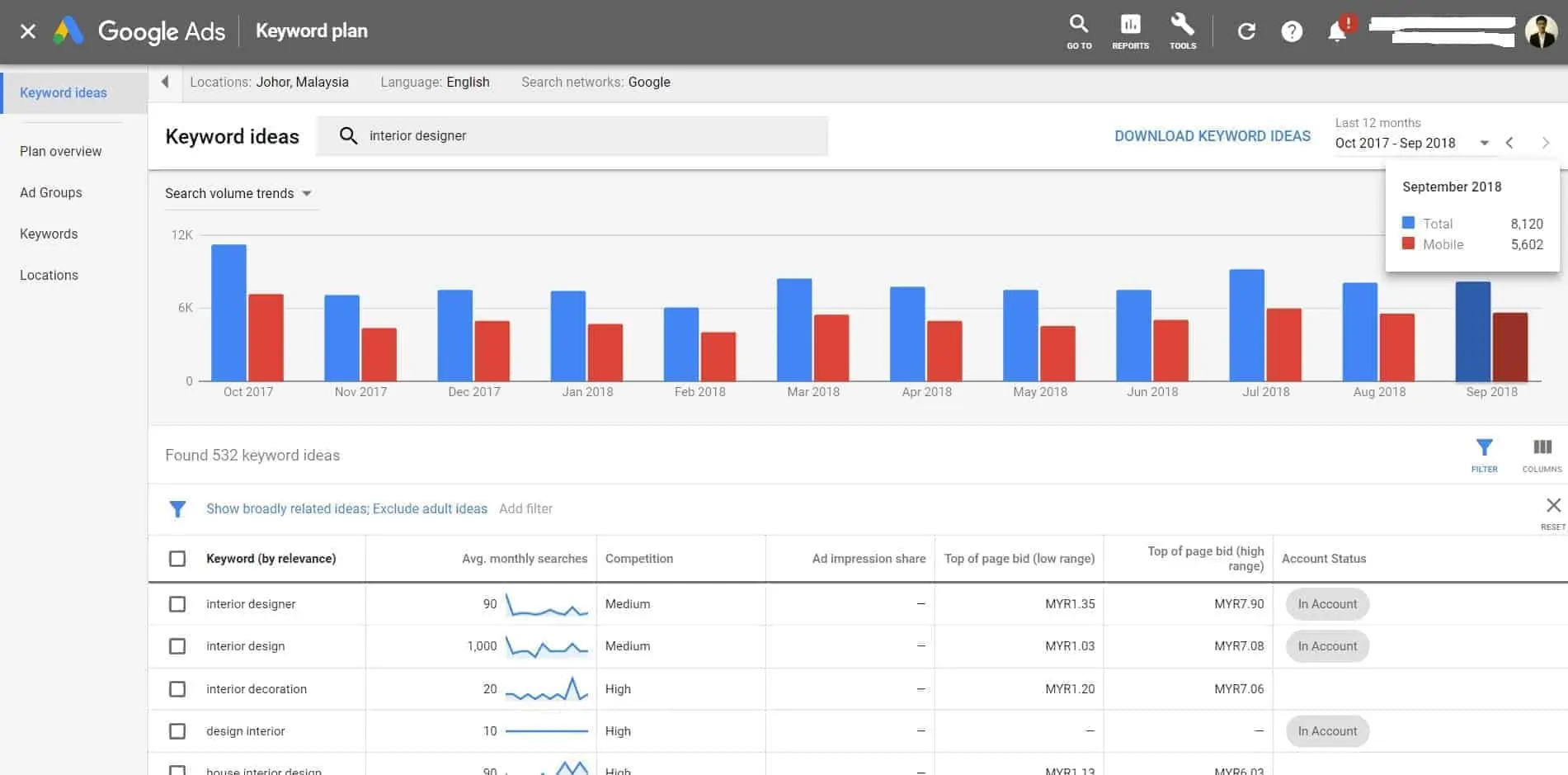The height and width of the screenshot is (775, 1568).
Task: Open the Oct 2017 - Sep 2018 date range dropdown
Action: tap(1412, 143)
